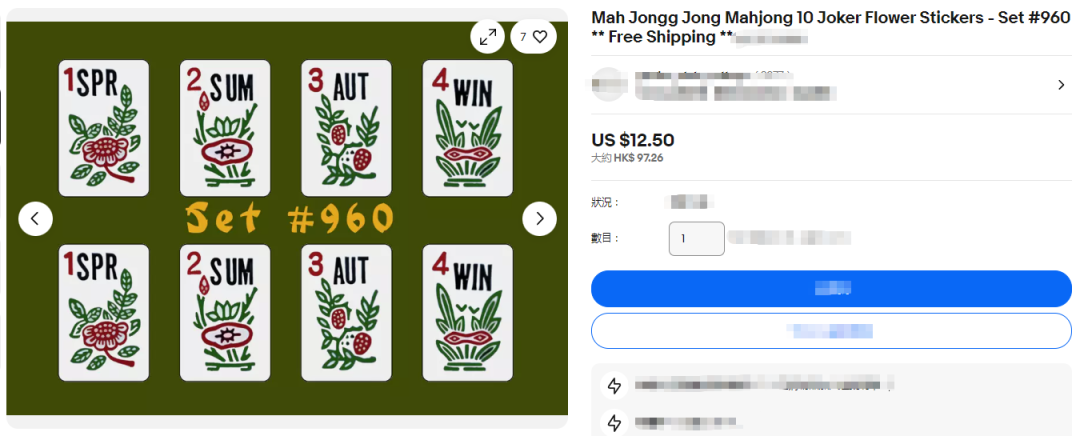
Task: Click the bottom 4 WIN tile image
Action: tap(468, 313)
